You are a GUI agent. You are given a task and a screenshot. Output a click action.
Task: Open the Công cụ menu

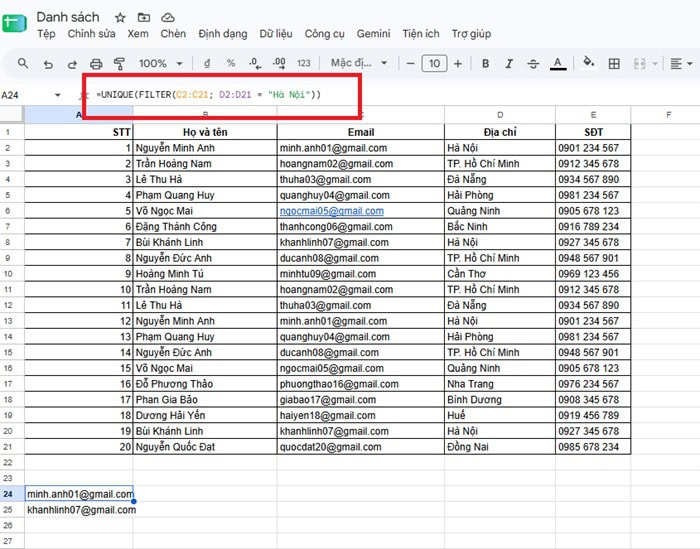point(324,34)
